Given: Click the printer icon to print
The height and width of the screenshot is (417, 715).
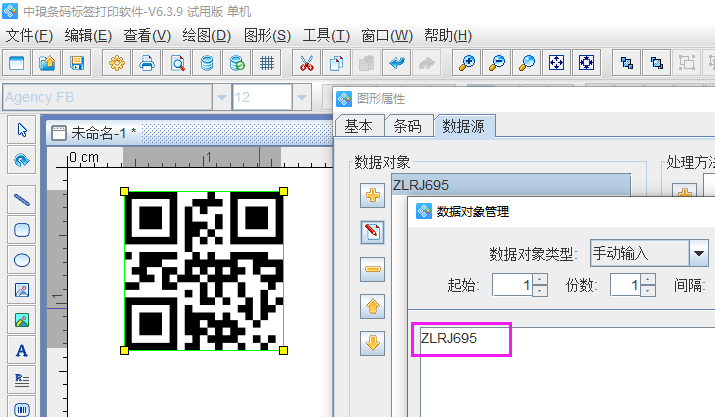Looking at the screenshot, I should click(147, 63).
